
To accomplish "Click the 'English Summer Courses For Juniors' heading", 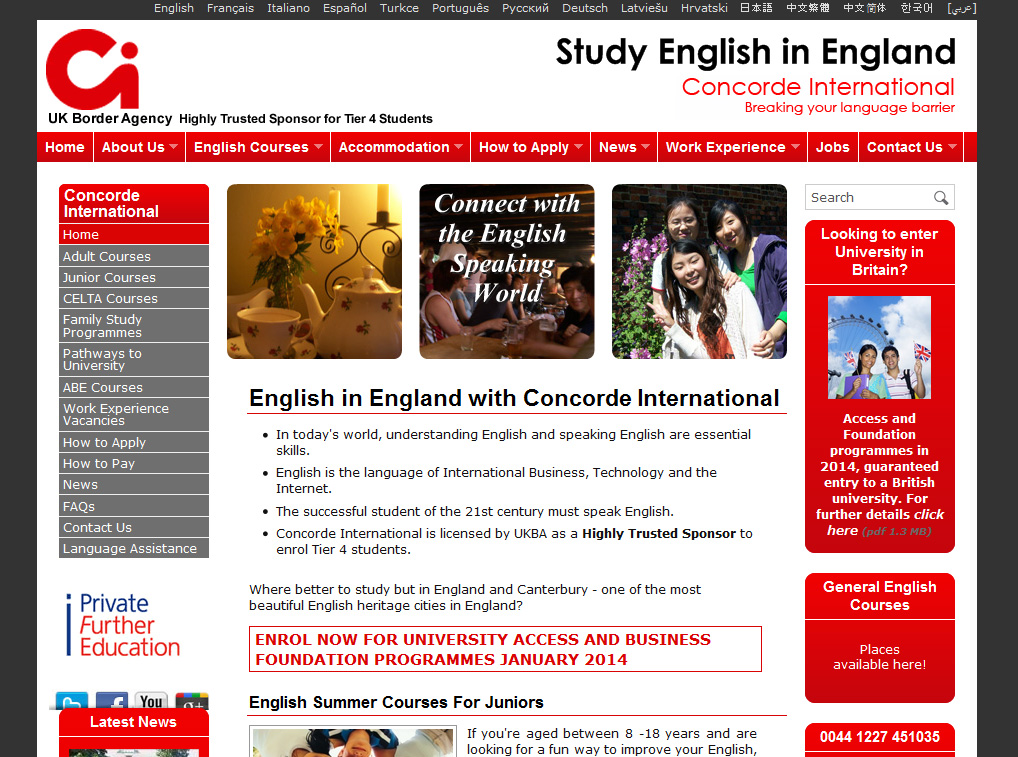I will click(396, 702).
